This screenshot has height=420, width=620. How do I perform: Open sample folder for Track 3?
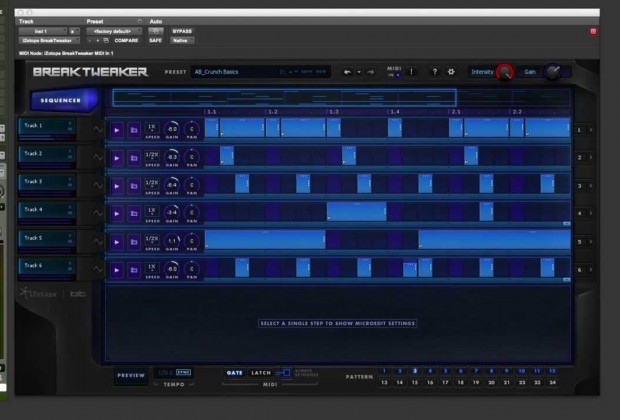[x=134, y=186]
